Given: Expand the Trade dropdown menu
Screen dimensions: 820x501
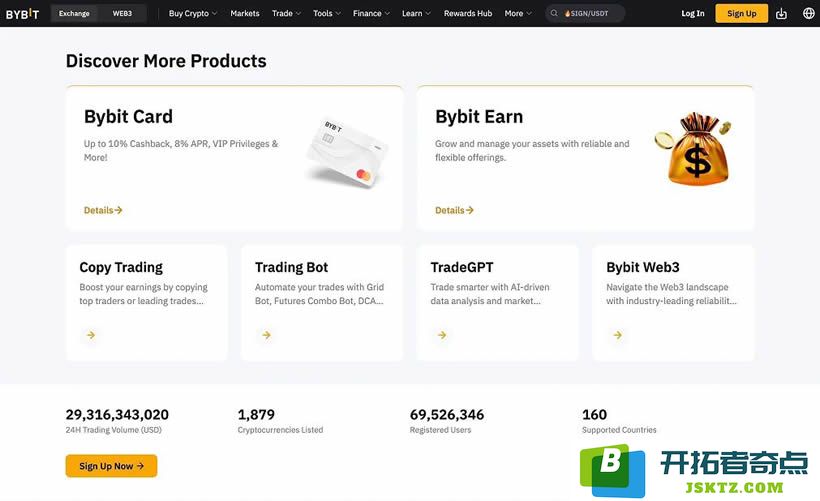Looking at the screenshot, I should [x=286, y=14].
